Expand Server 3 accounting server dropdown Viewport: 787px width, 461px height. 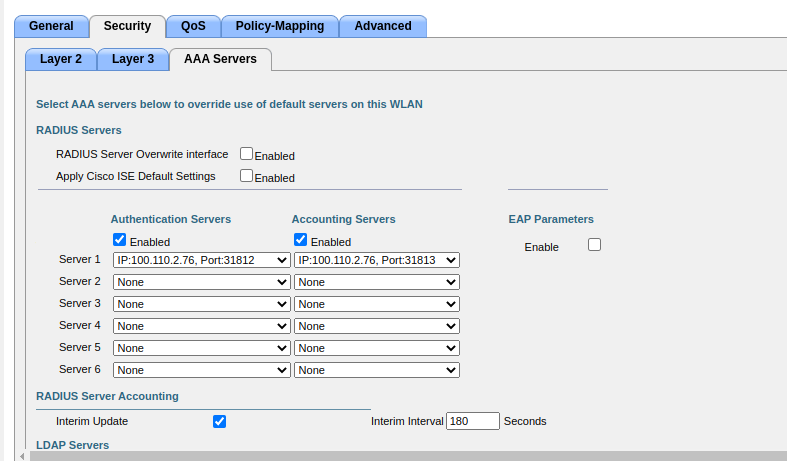click(x=377, y=304)
